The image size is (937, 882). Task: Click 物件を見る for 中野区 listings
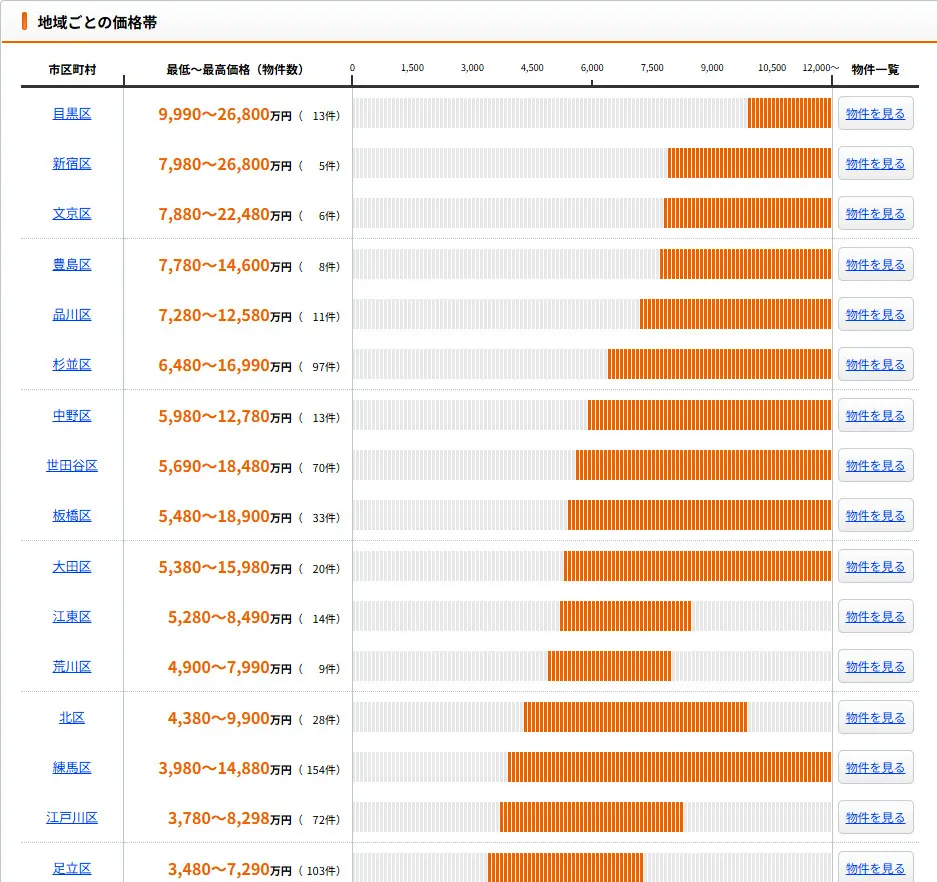coord(875,415)
